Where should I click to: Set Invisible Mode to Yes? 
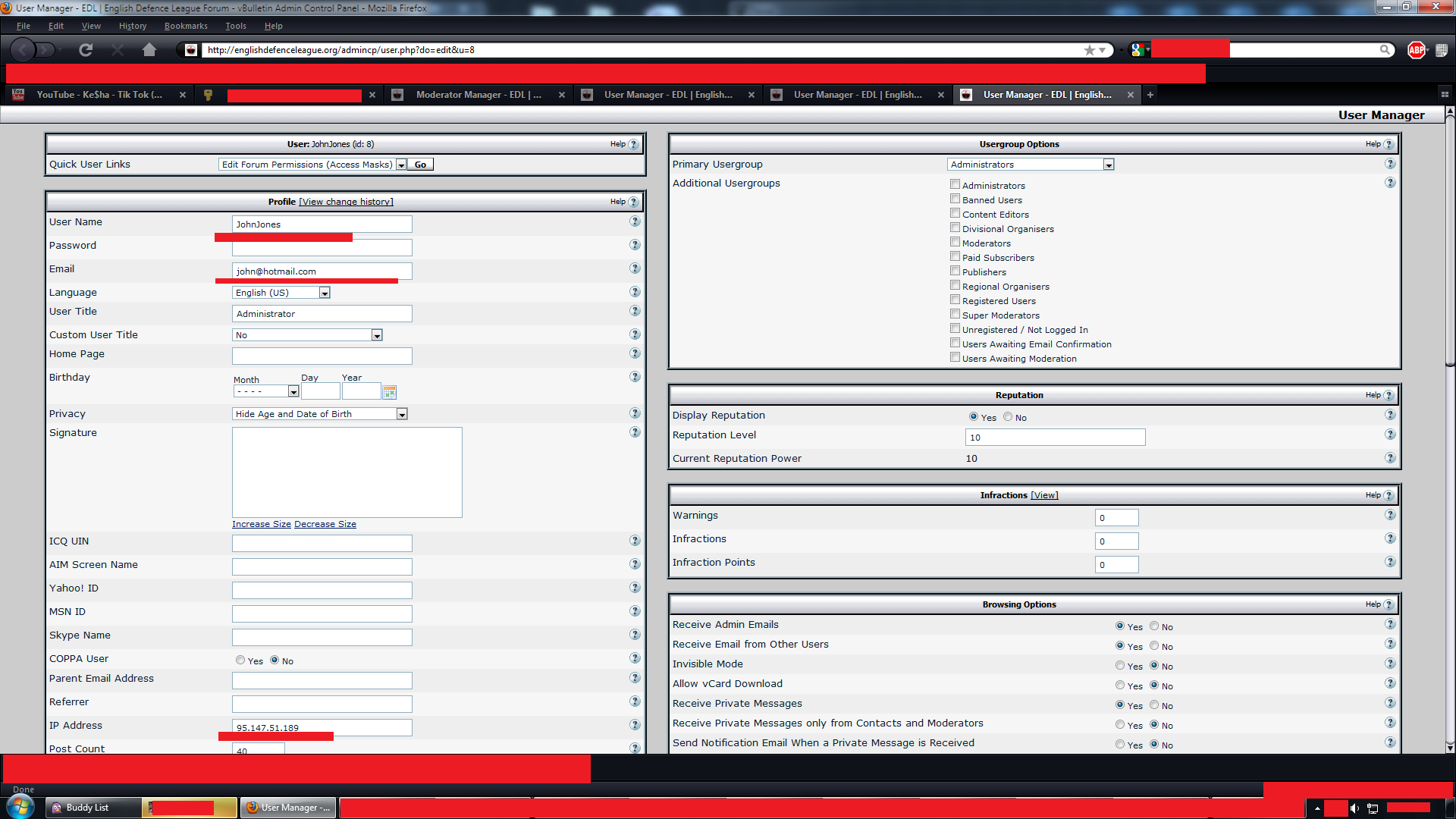point(1120,665)
